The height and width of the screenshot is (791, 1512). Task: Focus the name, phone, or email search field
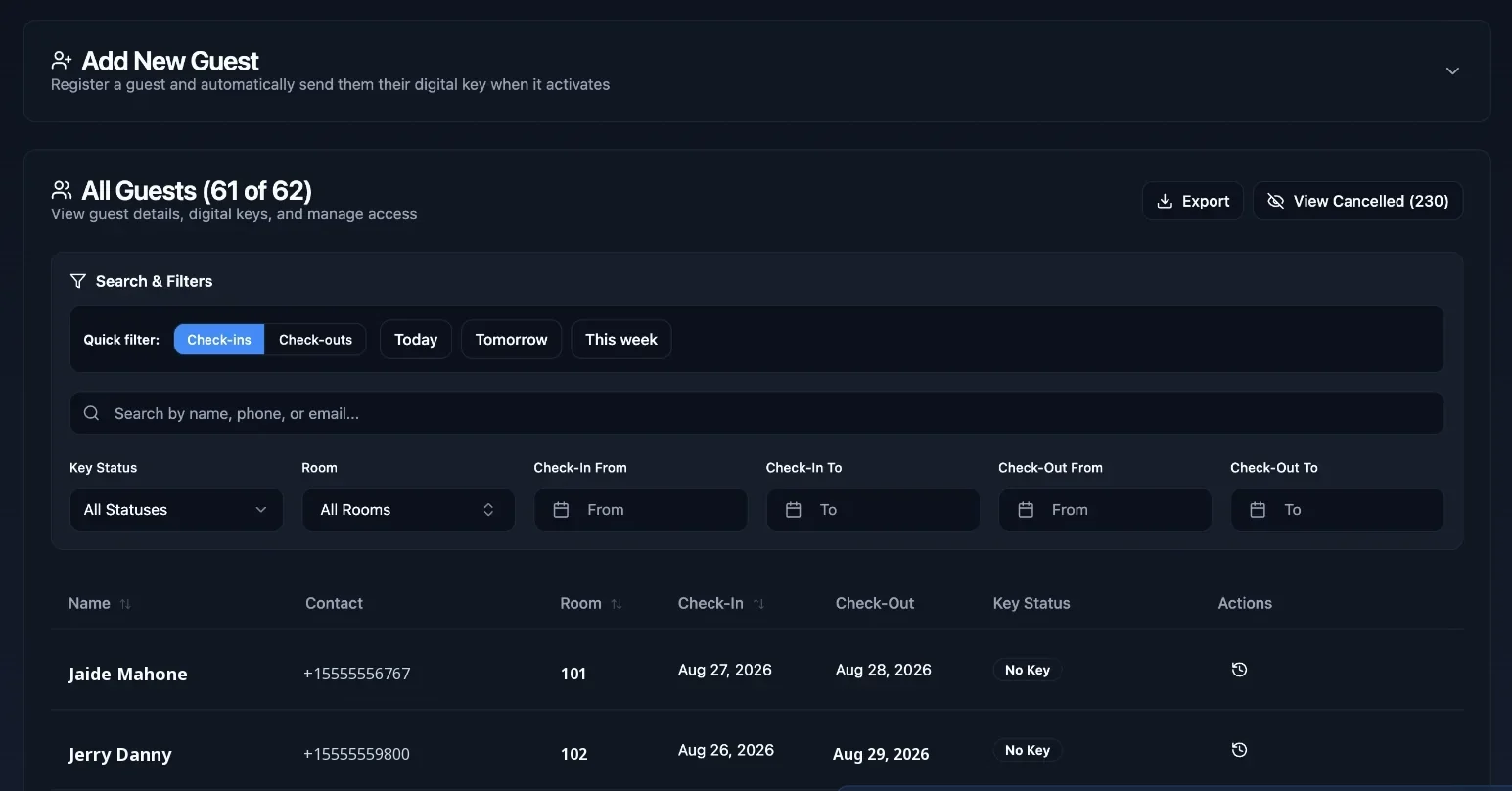tap(756, 413)
